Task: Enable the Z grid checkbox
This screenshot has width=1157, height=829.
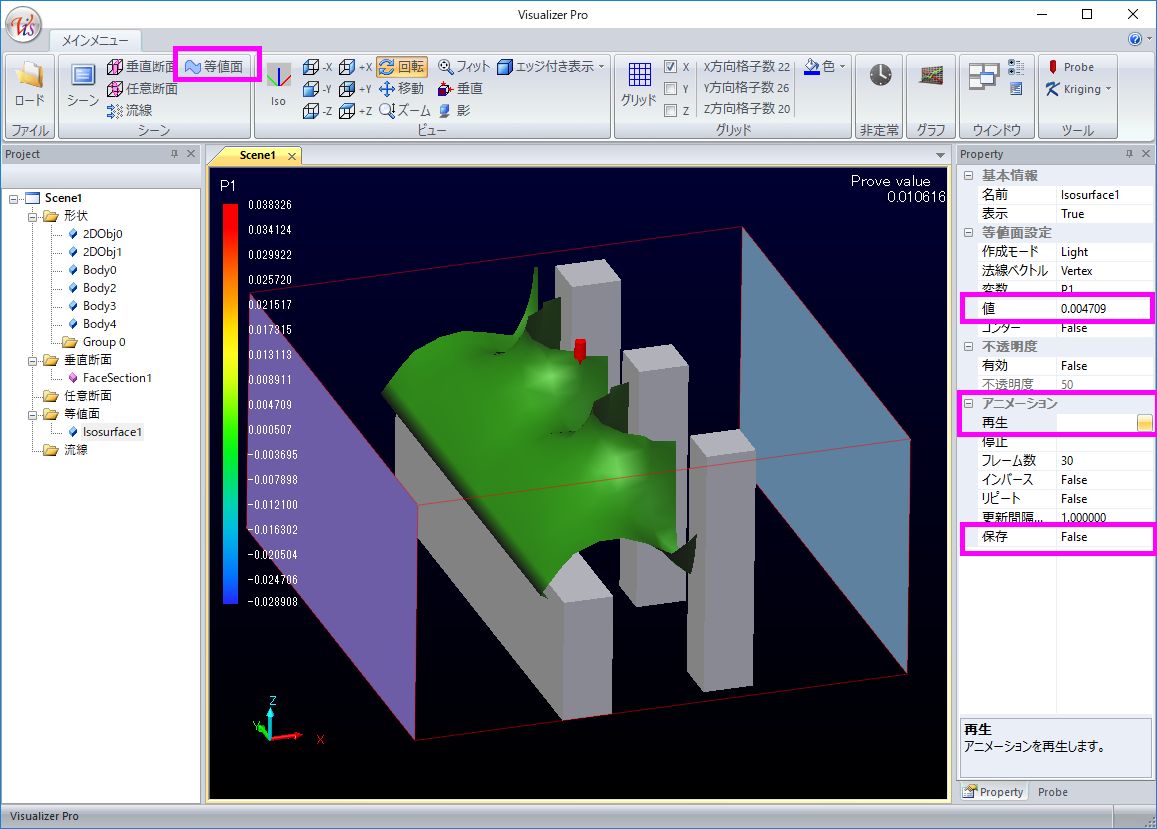Action: click(x=671, y=111)
